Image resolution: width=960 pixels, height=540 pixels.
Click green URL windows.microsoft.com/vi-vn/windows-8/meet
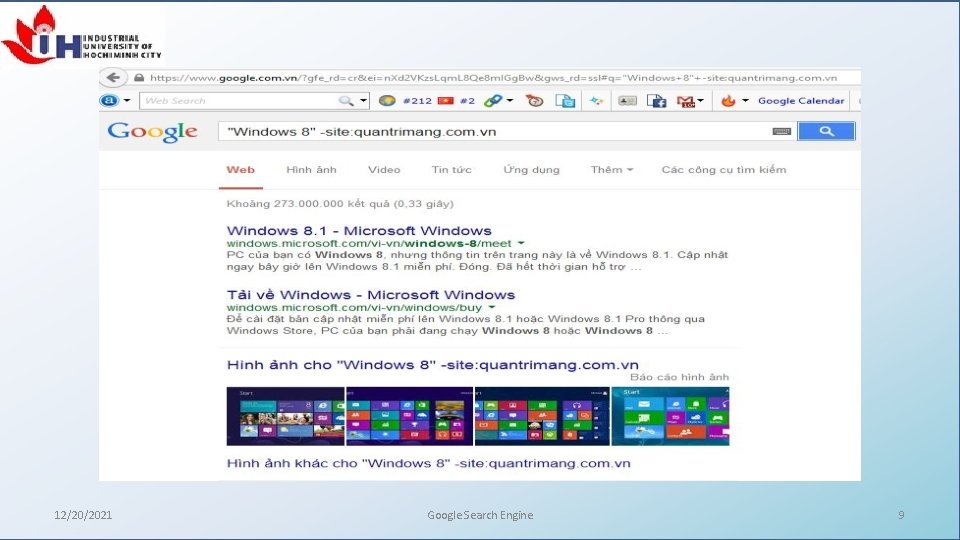369,243
